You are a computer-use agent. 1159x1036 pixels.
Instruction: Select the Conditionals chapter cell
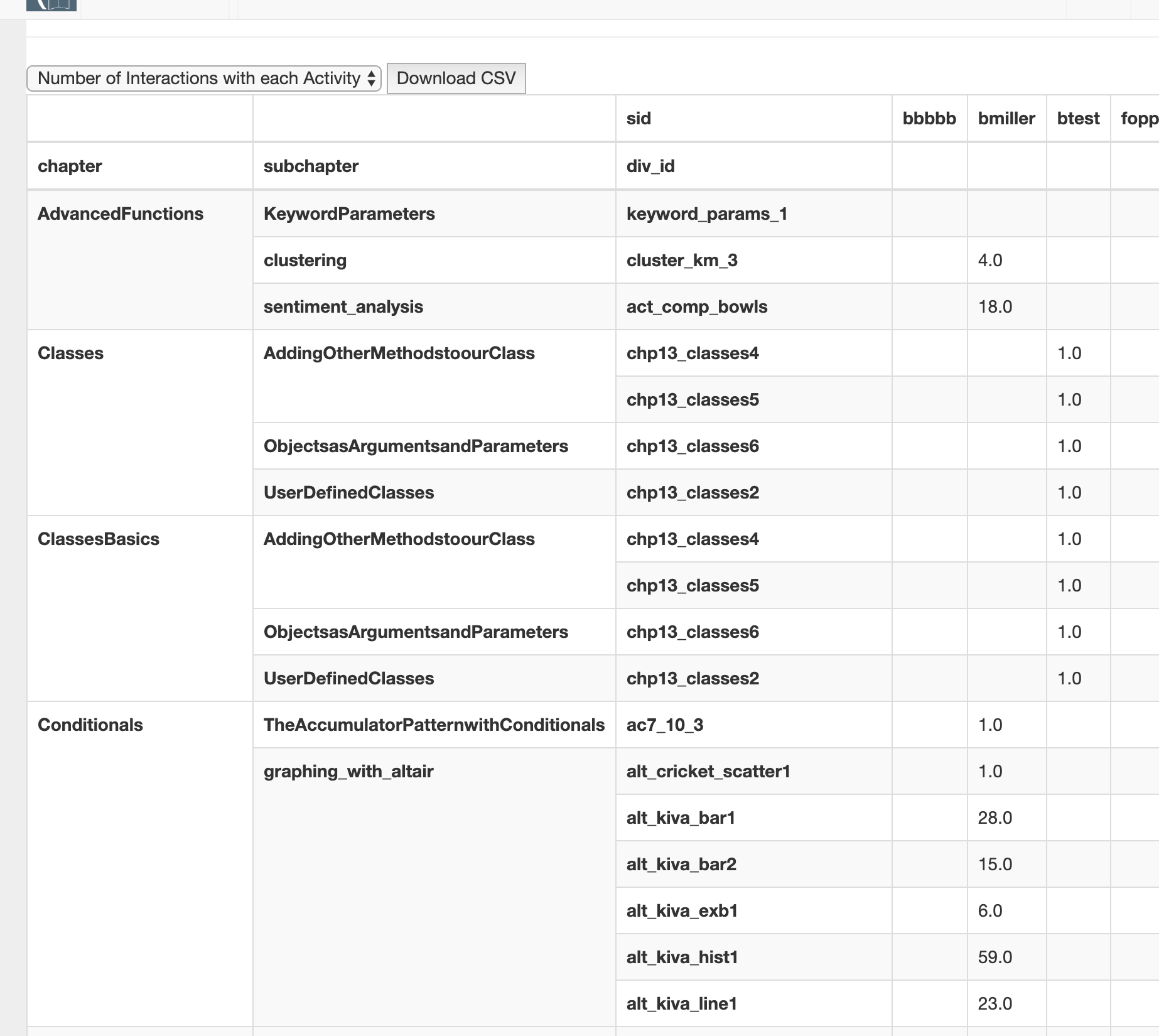coord(140,864)
